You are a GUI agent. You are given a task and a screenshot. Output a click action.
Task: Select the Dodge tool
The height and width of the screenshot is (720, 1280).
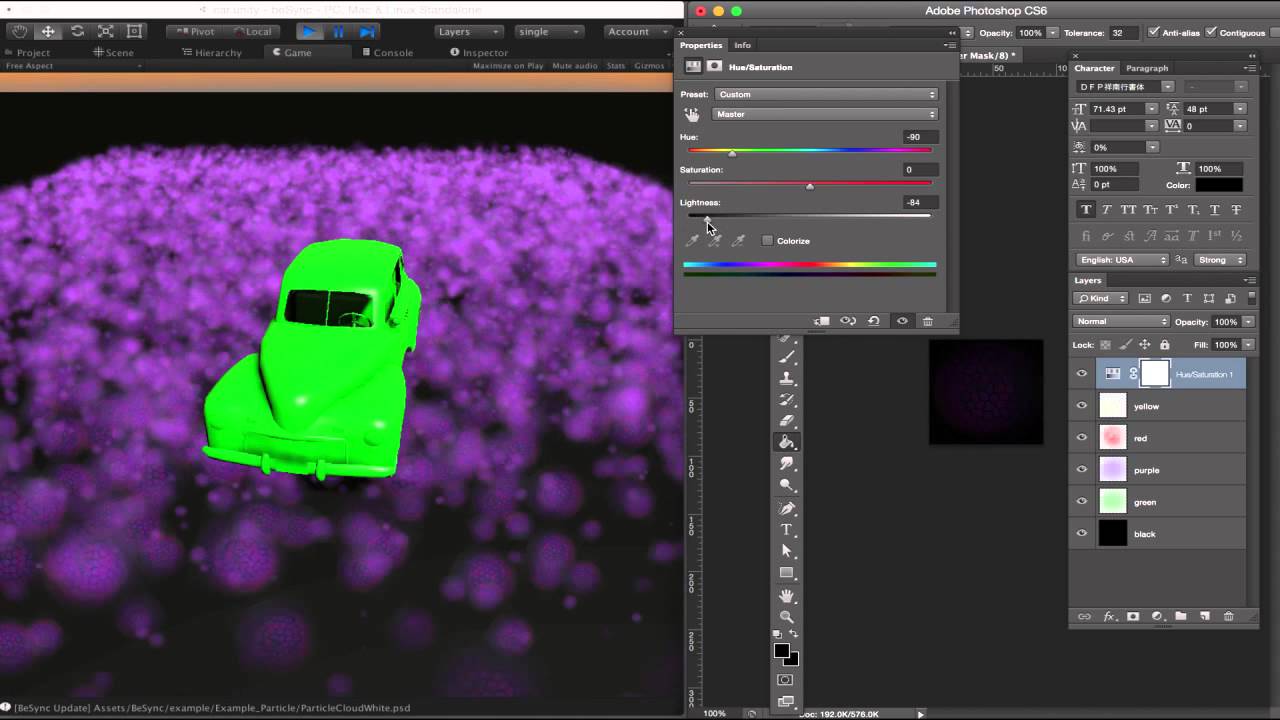click(787, 485)
